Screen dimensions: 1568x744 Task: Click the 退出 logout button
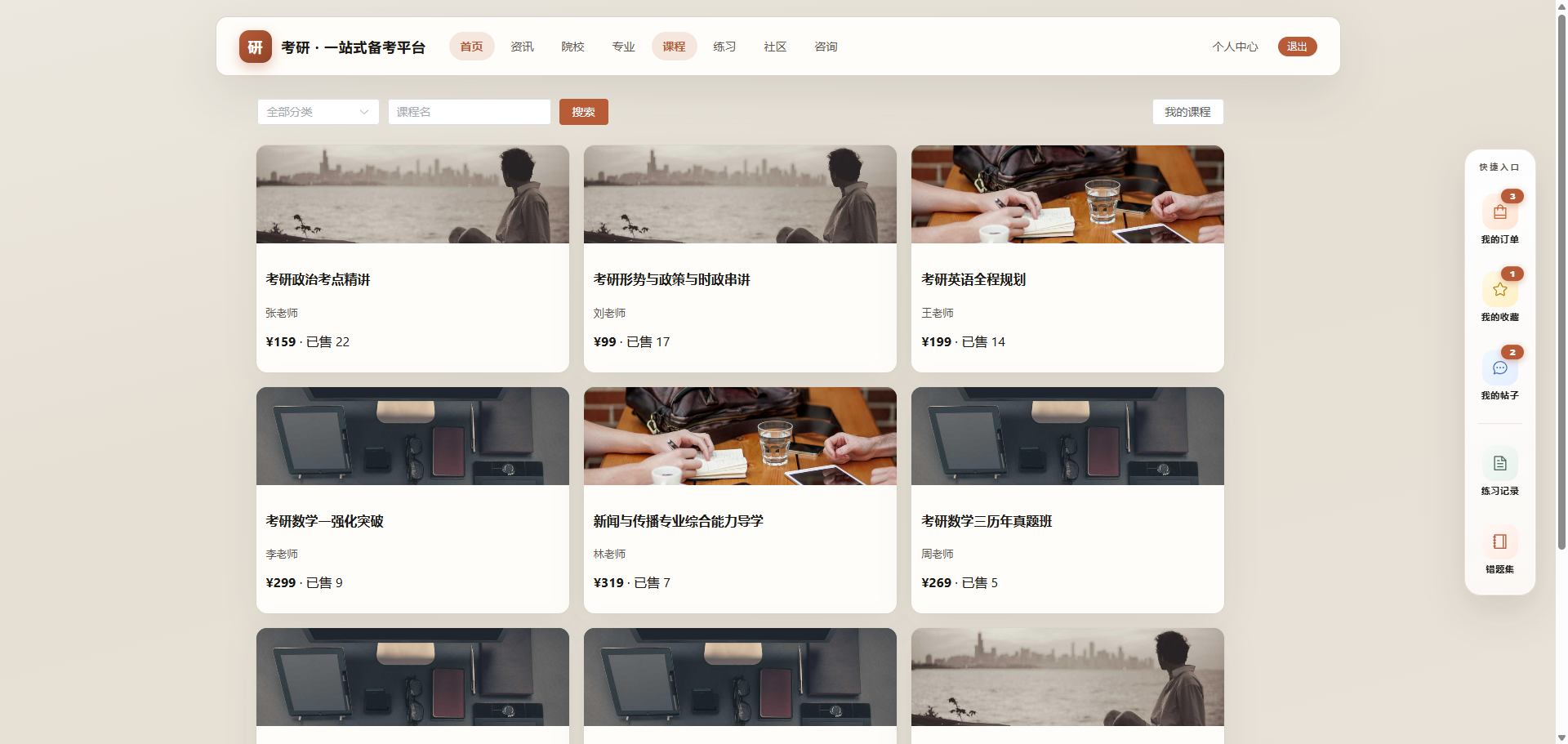pos(1297,47)
